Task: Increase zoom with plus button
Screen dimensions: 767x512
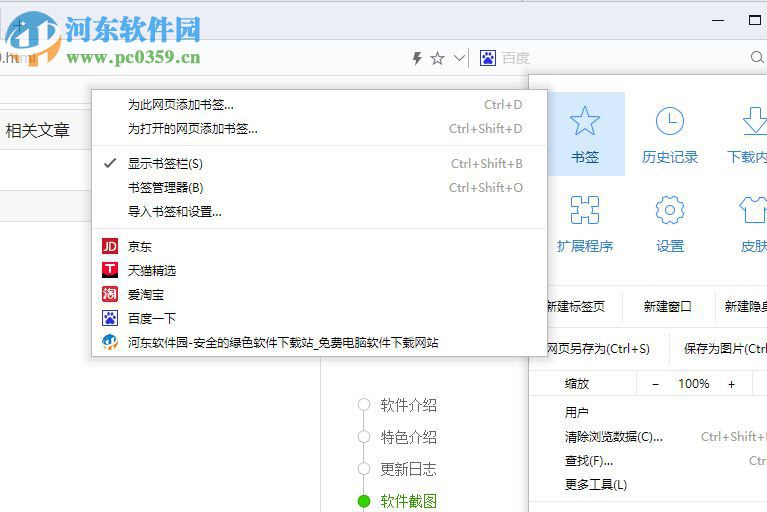Action: (x=731, y=384)
